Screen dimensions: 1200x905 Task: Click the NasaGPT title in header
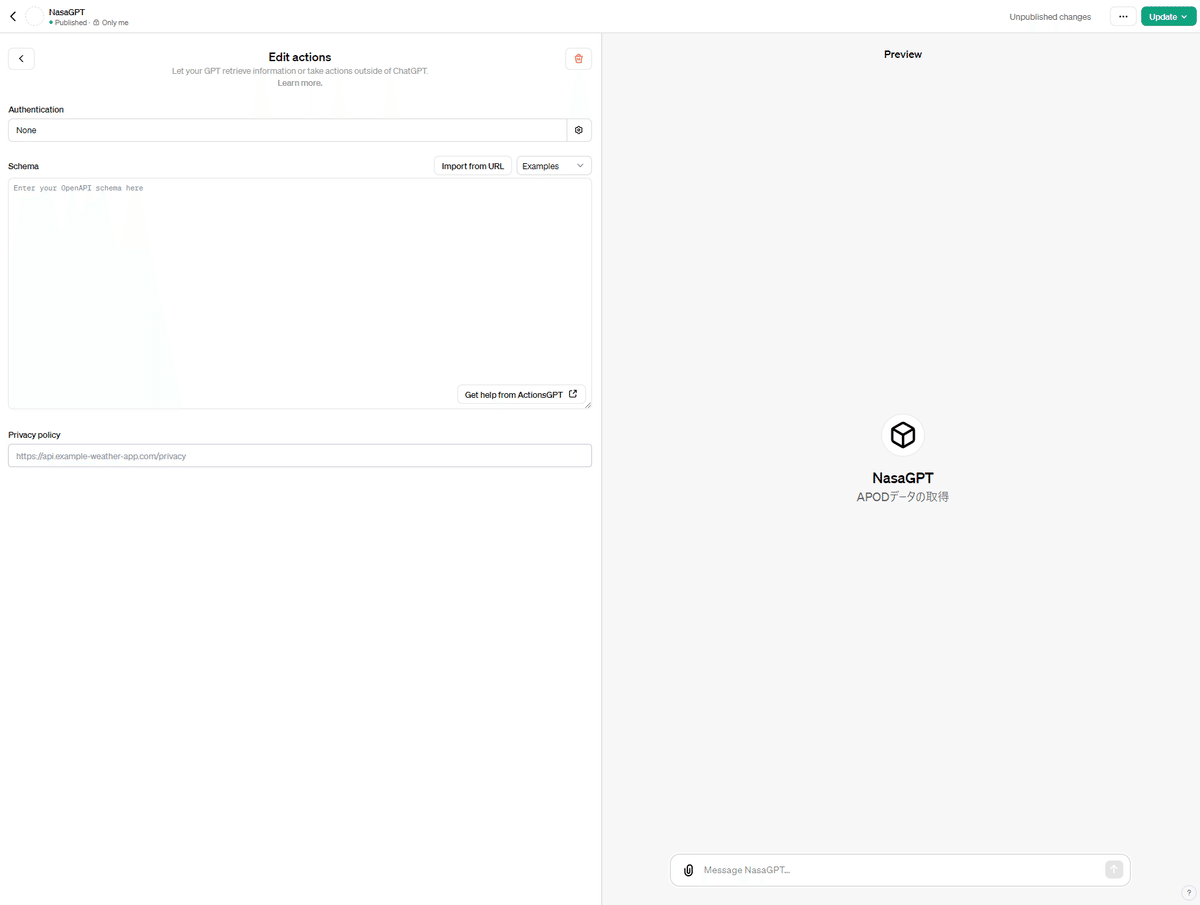click(x=67, y=12)
